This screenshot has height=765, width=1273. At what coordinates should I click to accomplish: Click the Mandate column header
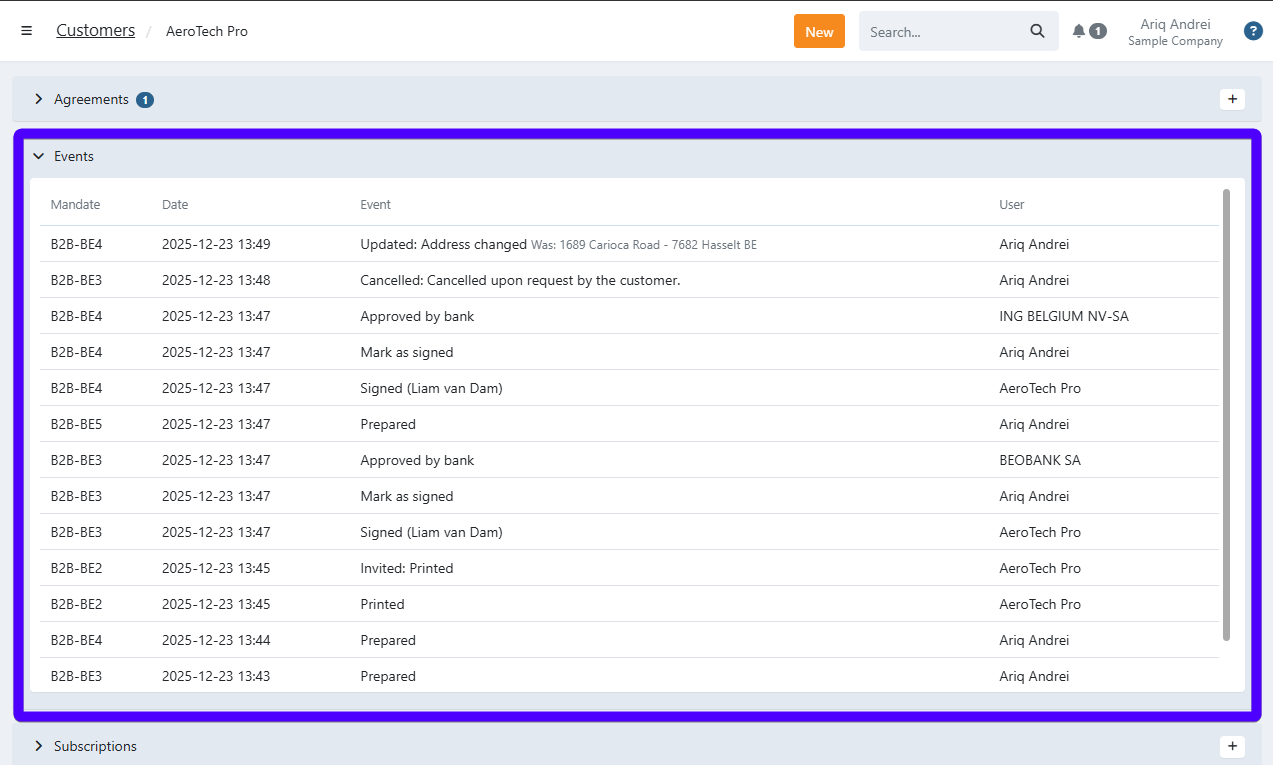(76, 204)
